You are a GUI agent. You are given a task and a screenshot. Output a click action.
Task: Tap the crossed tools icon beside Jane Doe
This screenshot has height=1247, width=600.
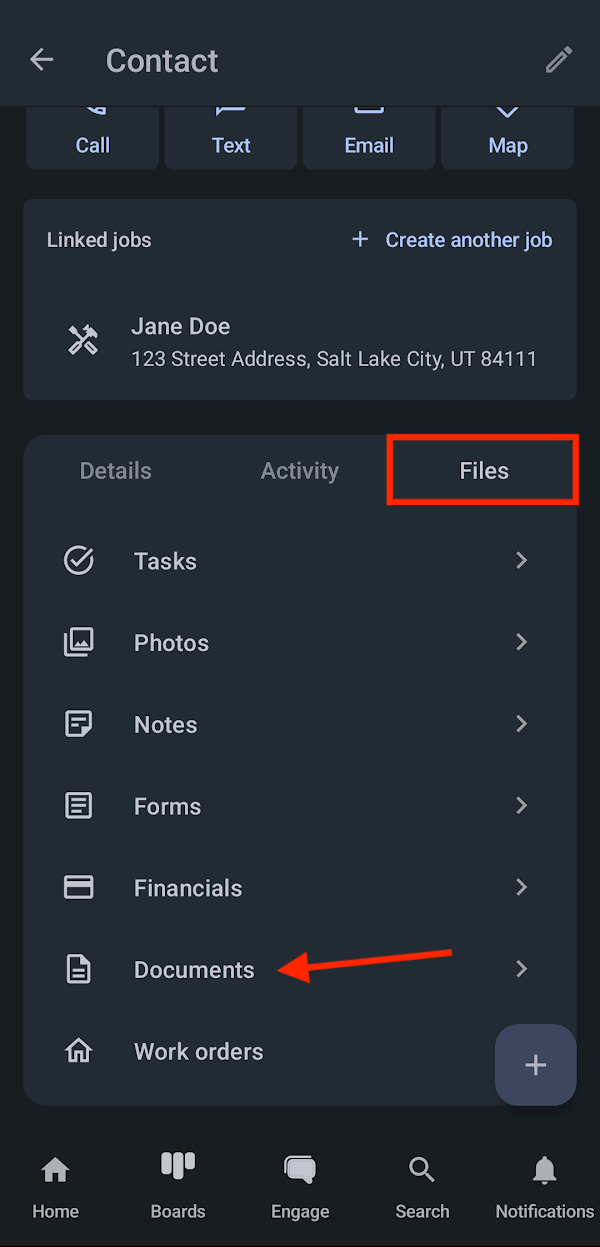[x=83, y=340]
